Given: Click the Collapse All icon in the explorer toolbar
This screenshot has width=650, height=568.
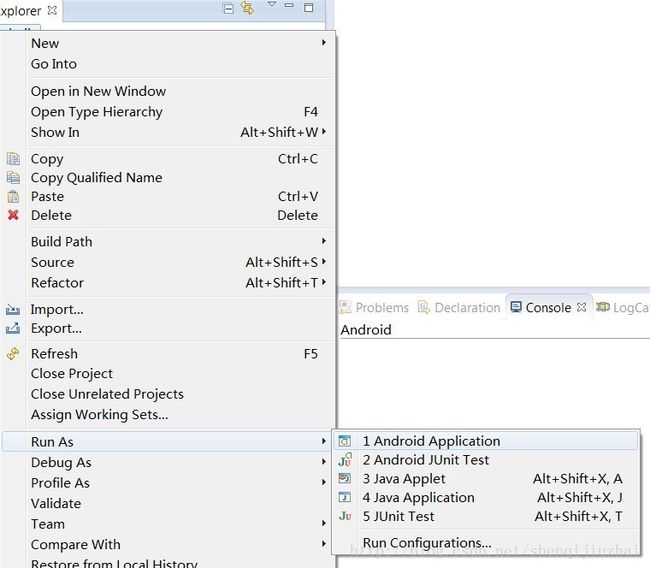Looking at the screenshot, I should [228, 8].
